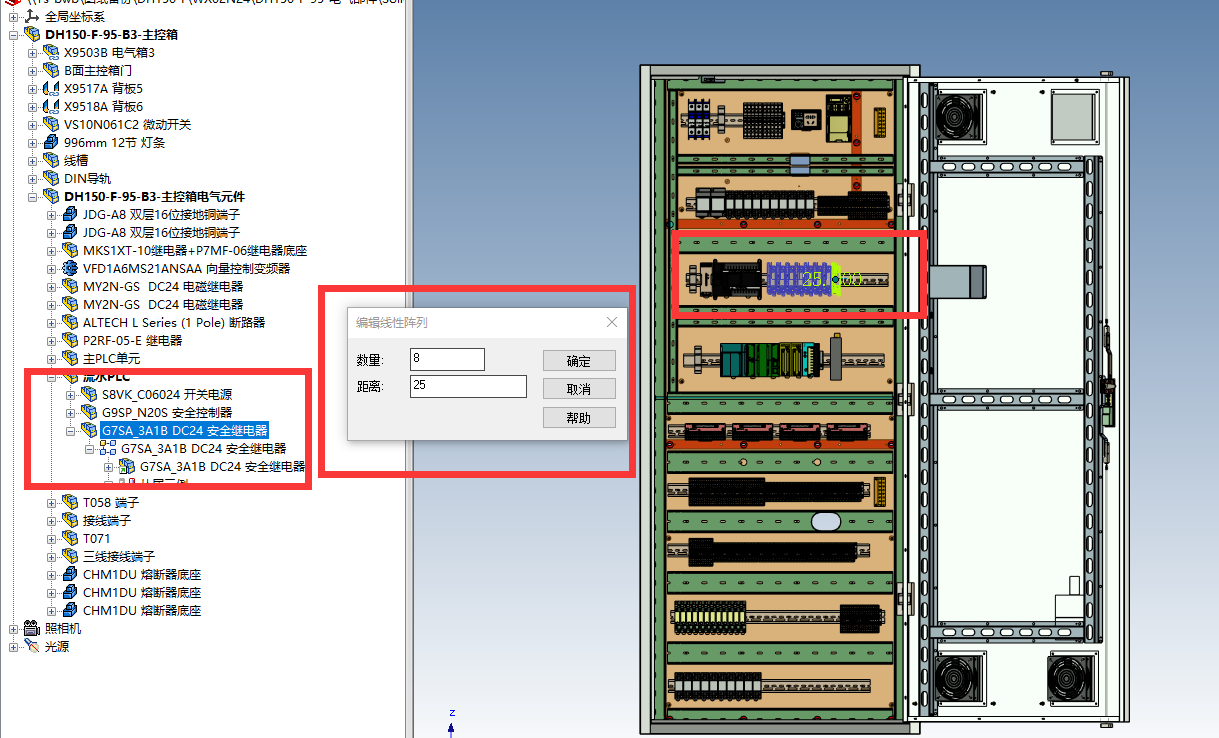The width and height of the screenshot is (1219, 738).
Task: Click the gear icon beside VFD1A6MS21ANSAA 向量控制变频器
Action: [69, 268]
